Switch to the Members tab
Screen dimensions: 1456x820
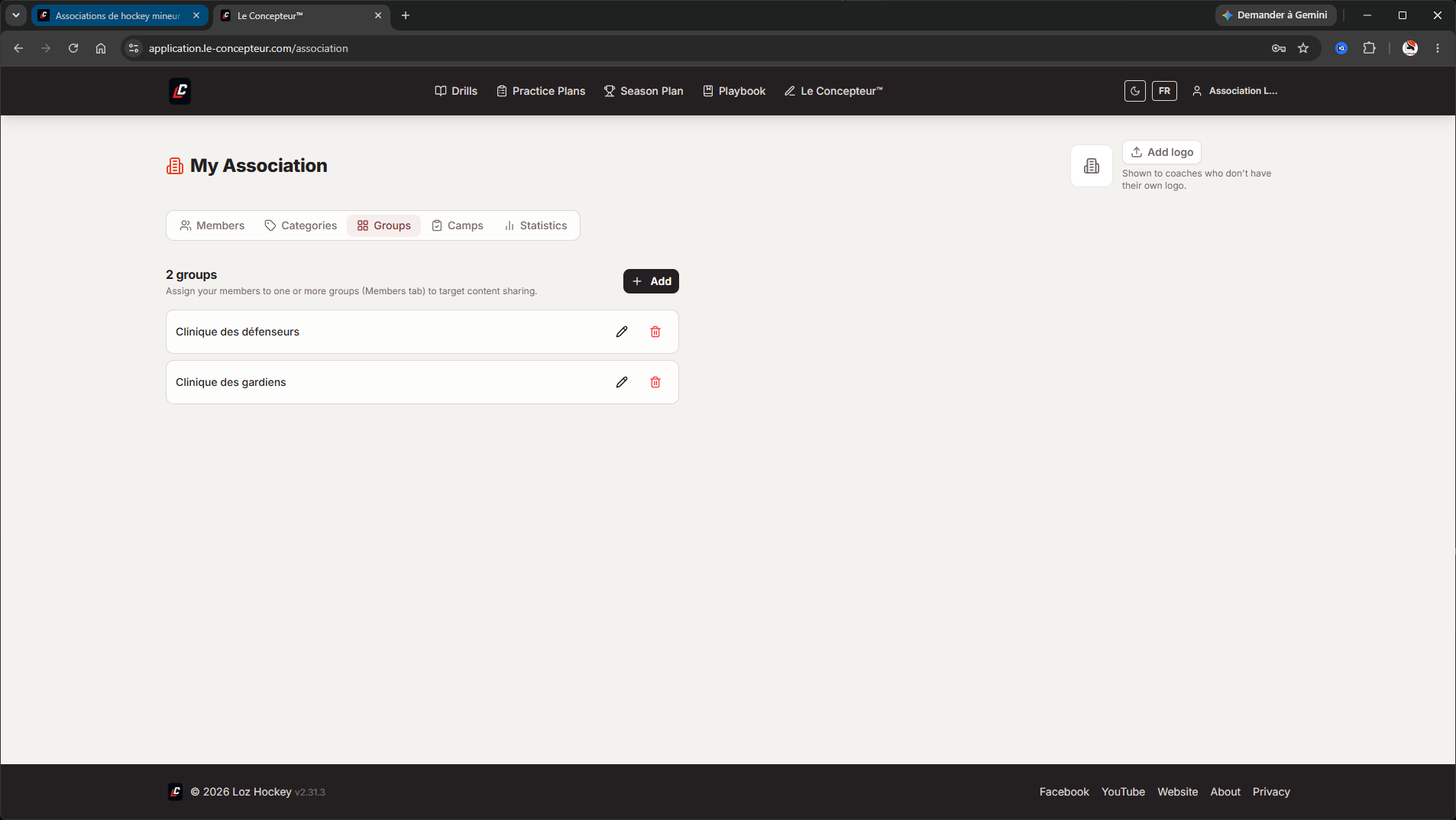coord(212,225)
